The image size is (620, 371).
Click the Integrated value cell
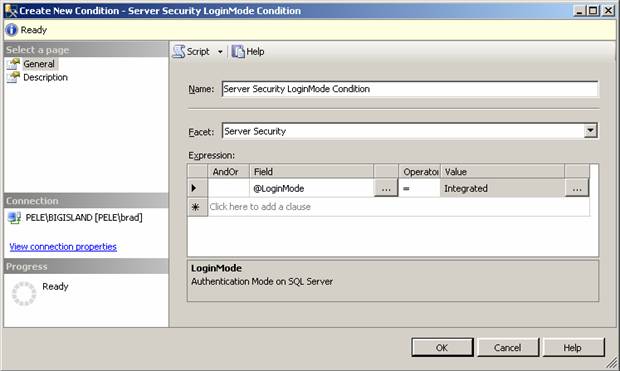click(502, 188)
